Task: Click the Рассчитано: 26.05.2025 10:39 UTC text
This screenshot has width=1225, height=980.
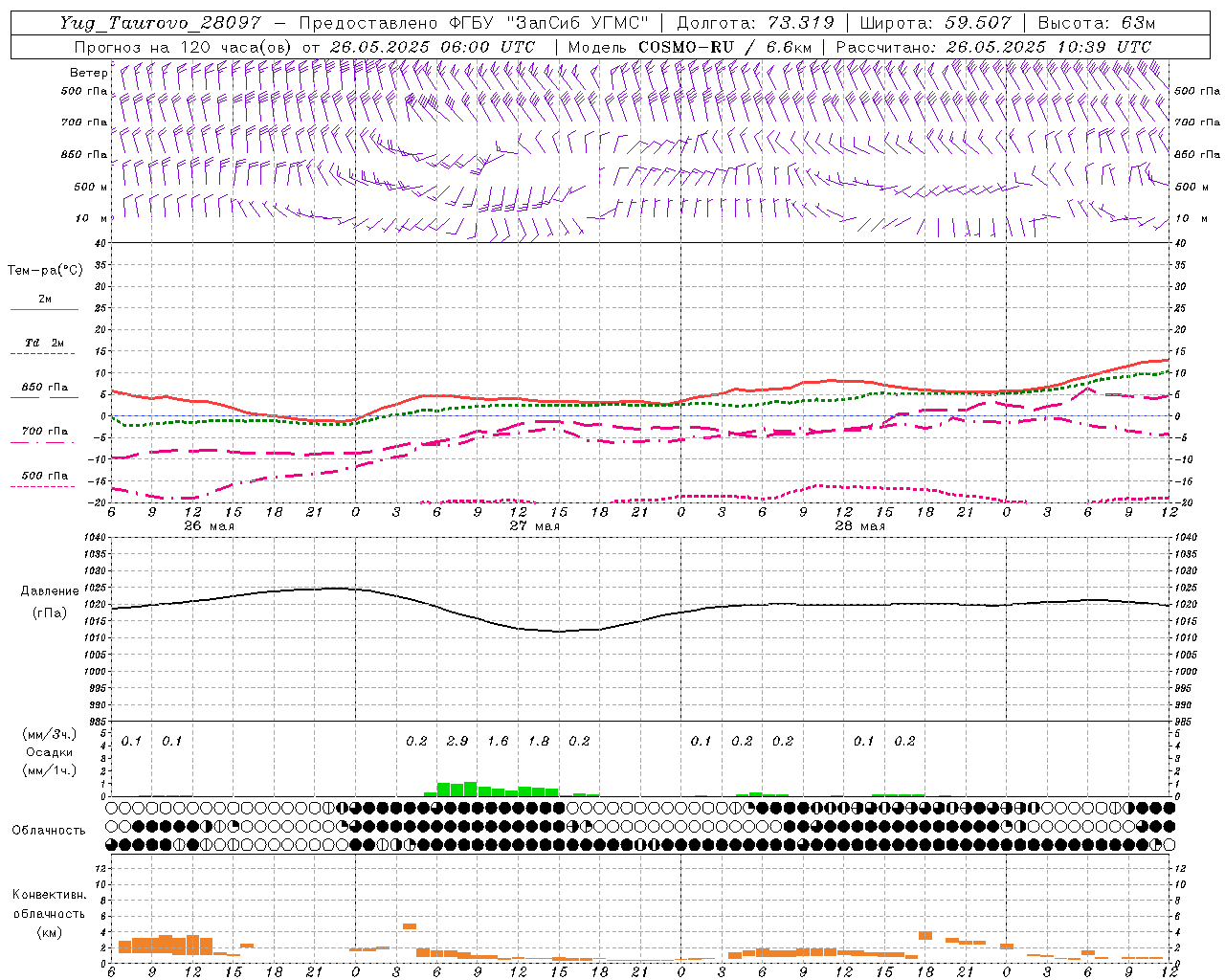Action: click(993, 47)
